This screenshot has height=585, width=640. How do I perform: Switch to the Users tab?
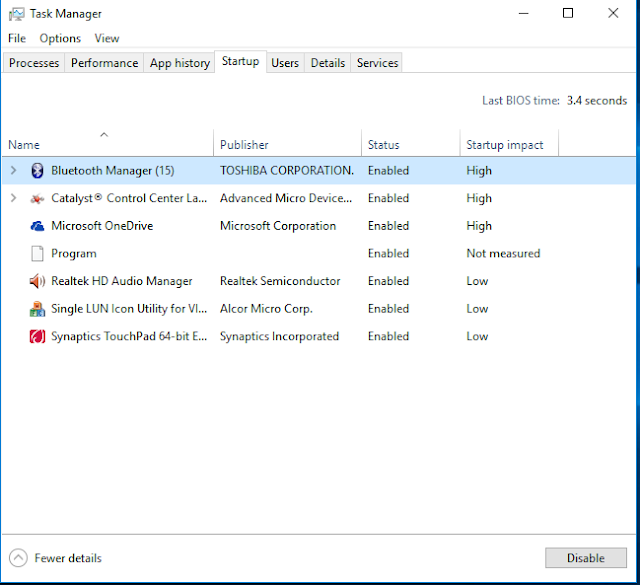(285, 63)
